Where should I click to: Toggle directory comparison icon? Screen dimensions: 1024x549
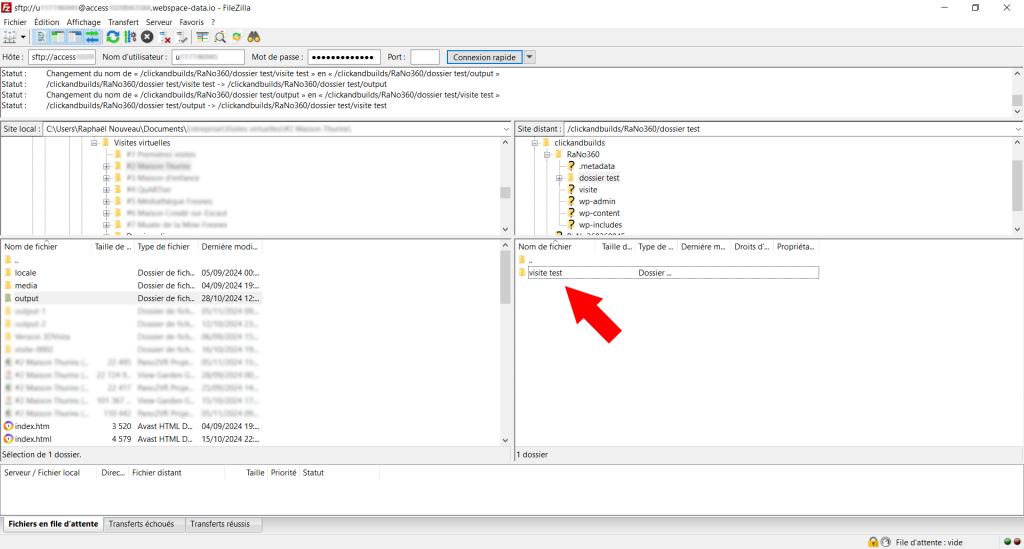pyautogui.click(x=220, y=37)
